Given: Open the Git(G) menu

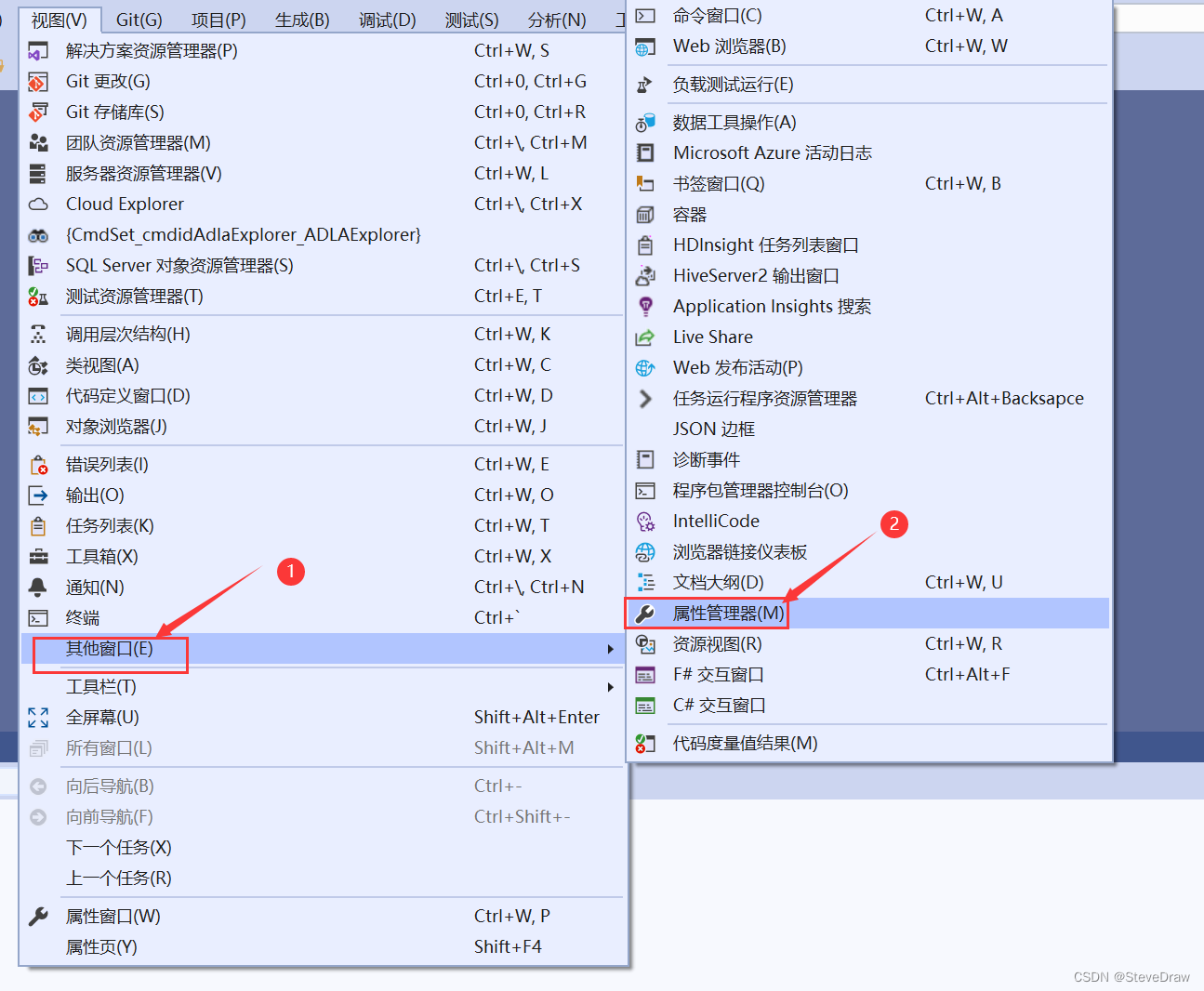Looking at the screenshot, I should coord(139,20).
